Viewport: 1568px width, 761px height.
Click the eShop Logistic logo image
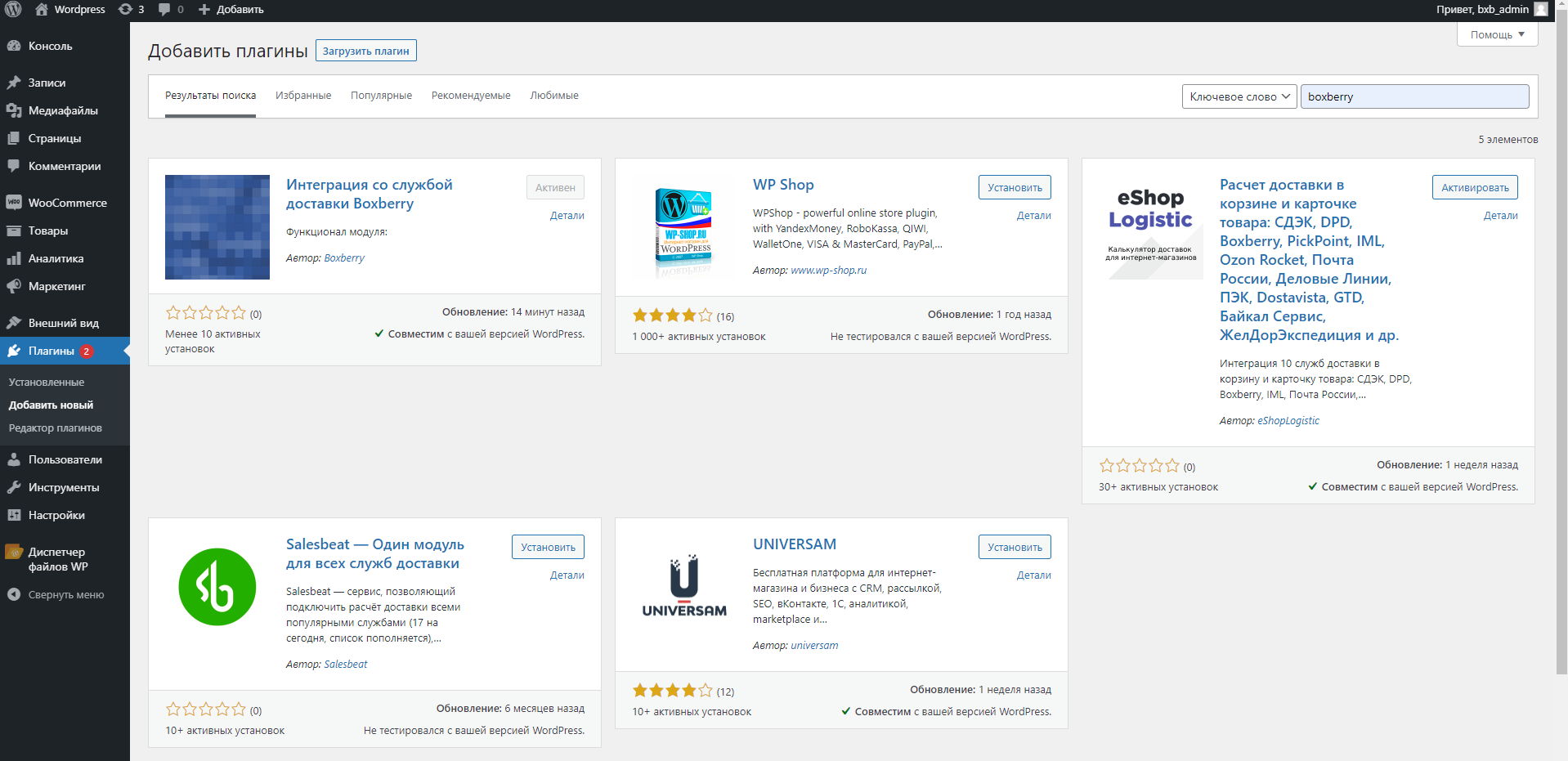pos(1151,227)
